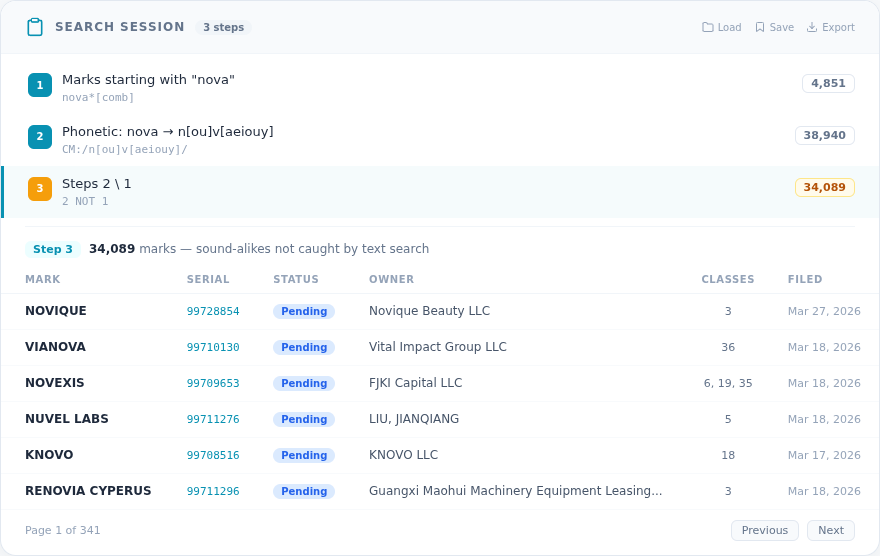
Task: Open serial link 99711276 for NUVEL LABS
Action: (213, 420)
